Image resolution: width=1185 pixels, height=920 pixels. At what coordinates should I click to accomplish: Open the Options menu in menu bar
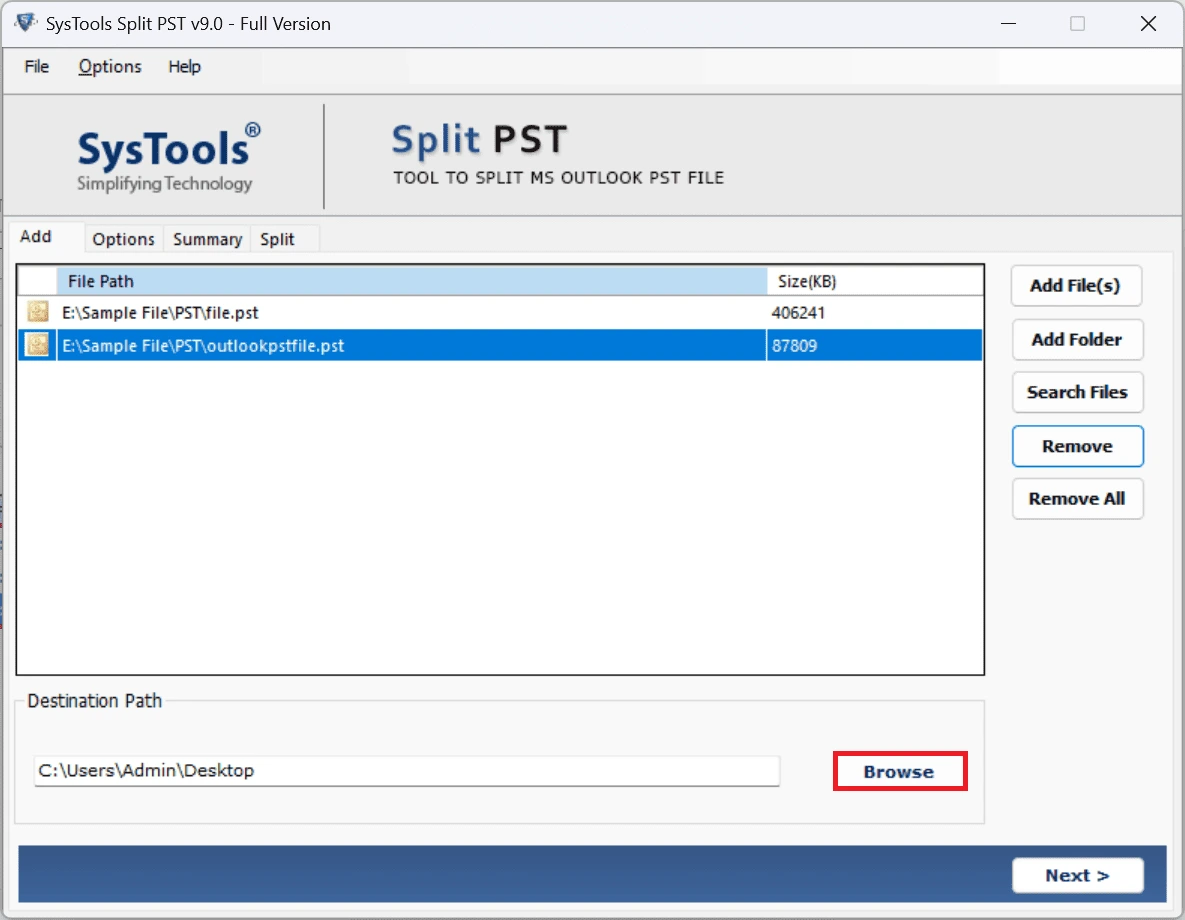coord(110,67)
